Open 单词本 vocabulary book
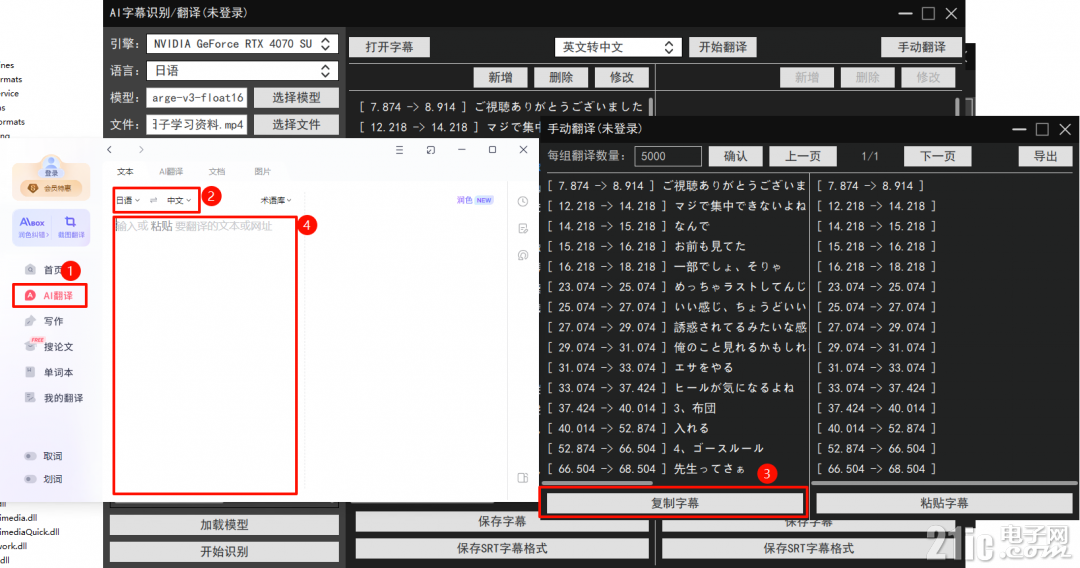Viewport: 1080px width, 568px height. click(x=49, y=372)
